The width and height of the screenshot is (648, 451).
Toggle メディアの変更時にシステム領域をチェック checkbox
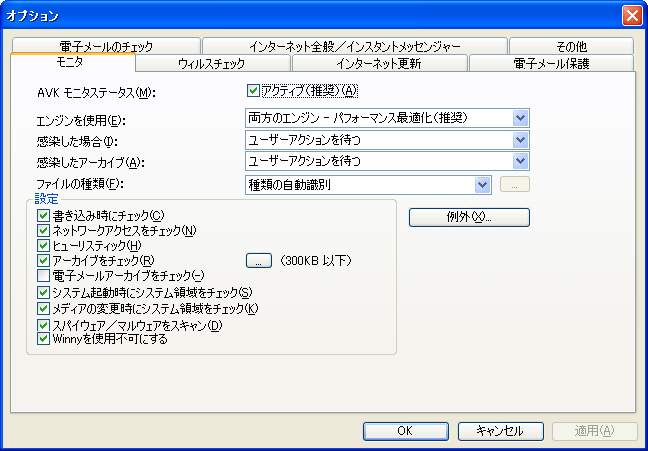point(43,308)
